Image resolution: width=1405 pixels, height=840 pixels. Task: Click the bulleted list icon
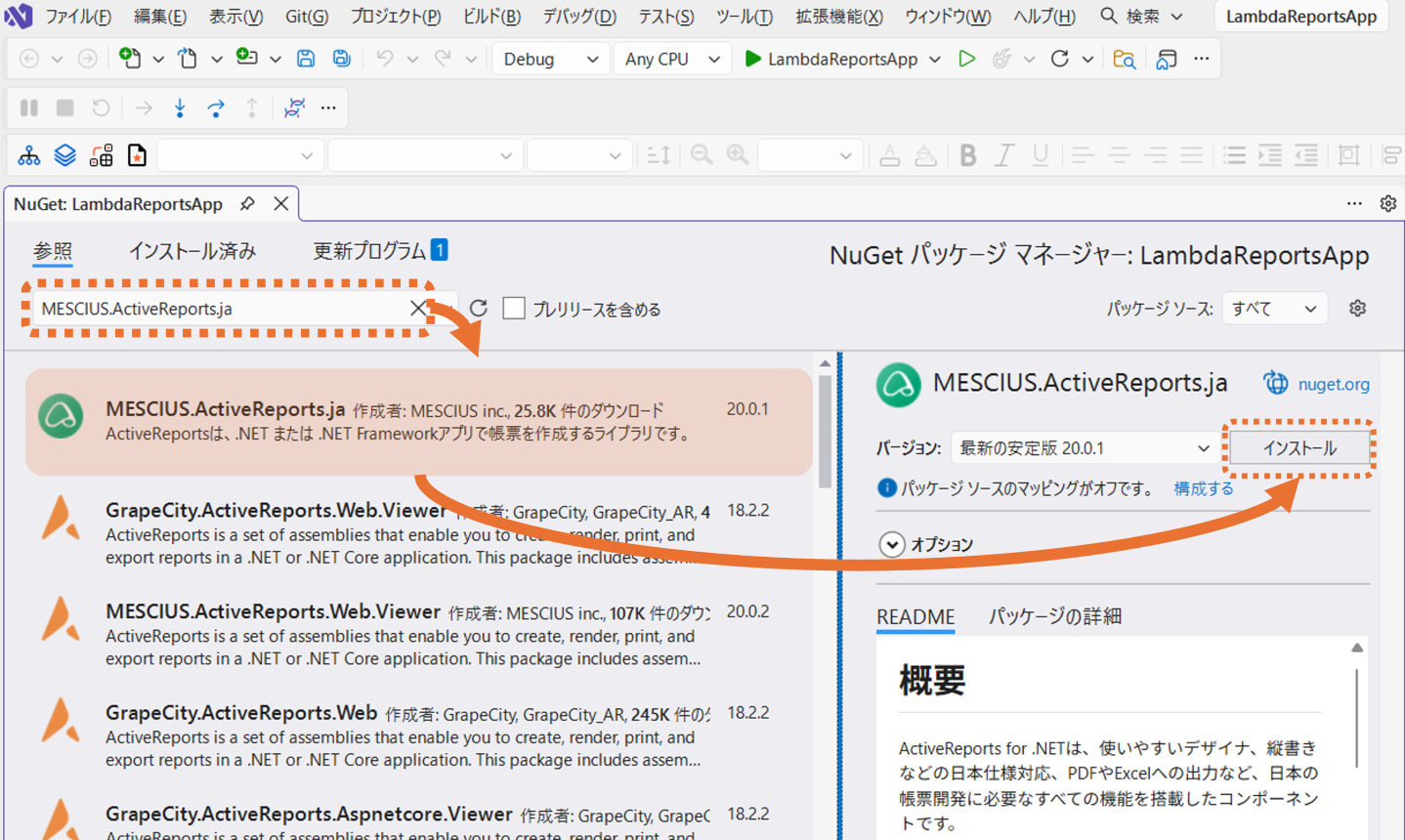[x=1235, y=154]
